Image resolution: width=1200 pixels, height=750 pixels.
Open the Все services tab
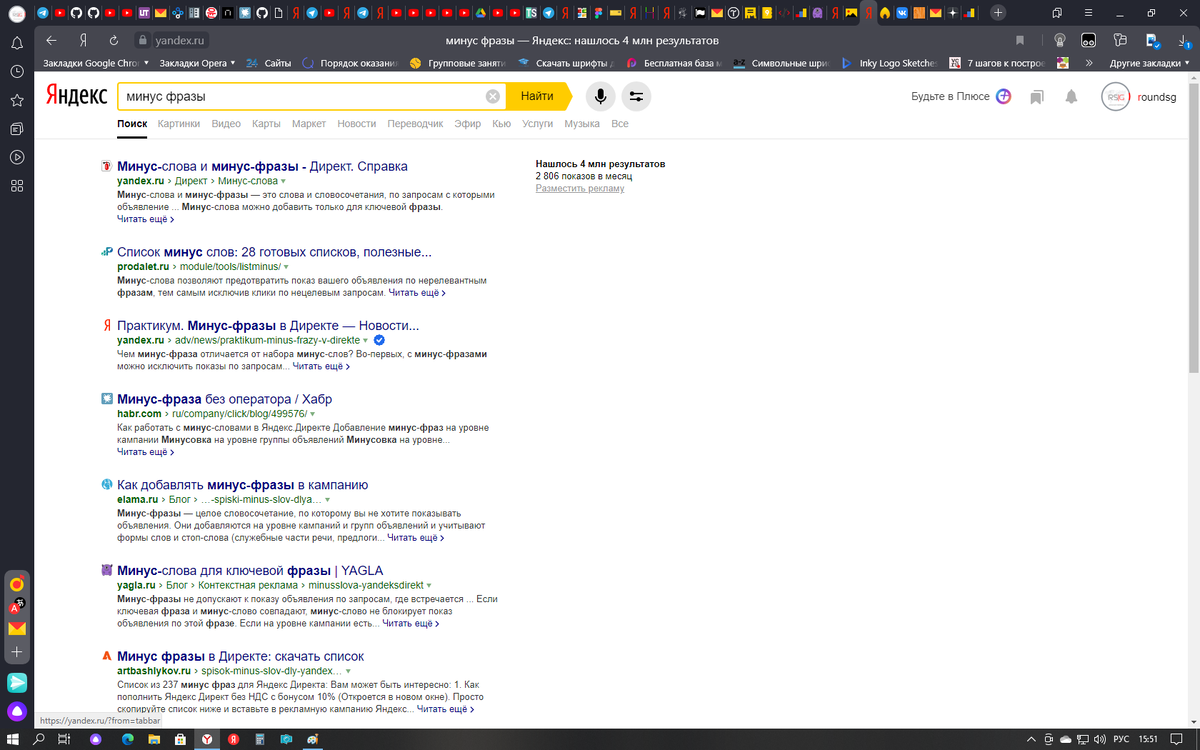[x=620, y=124]
